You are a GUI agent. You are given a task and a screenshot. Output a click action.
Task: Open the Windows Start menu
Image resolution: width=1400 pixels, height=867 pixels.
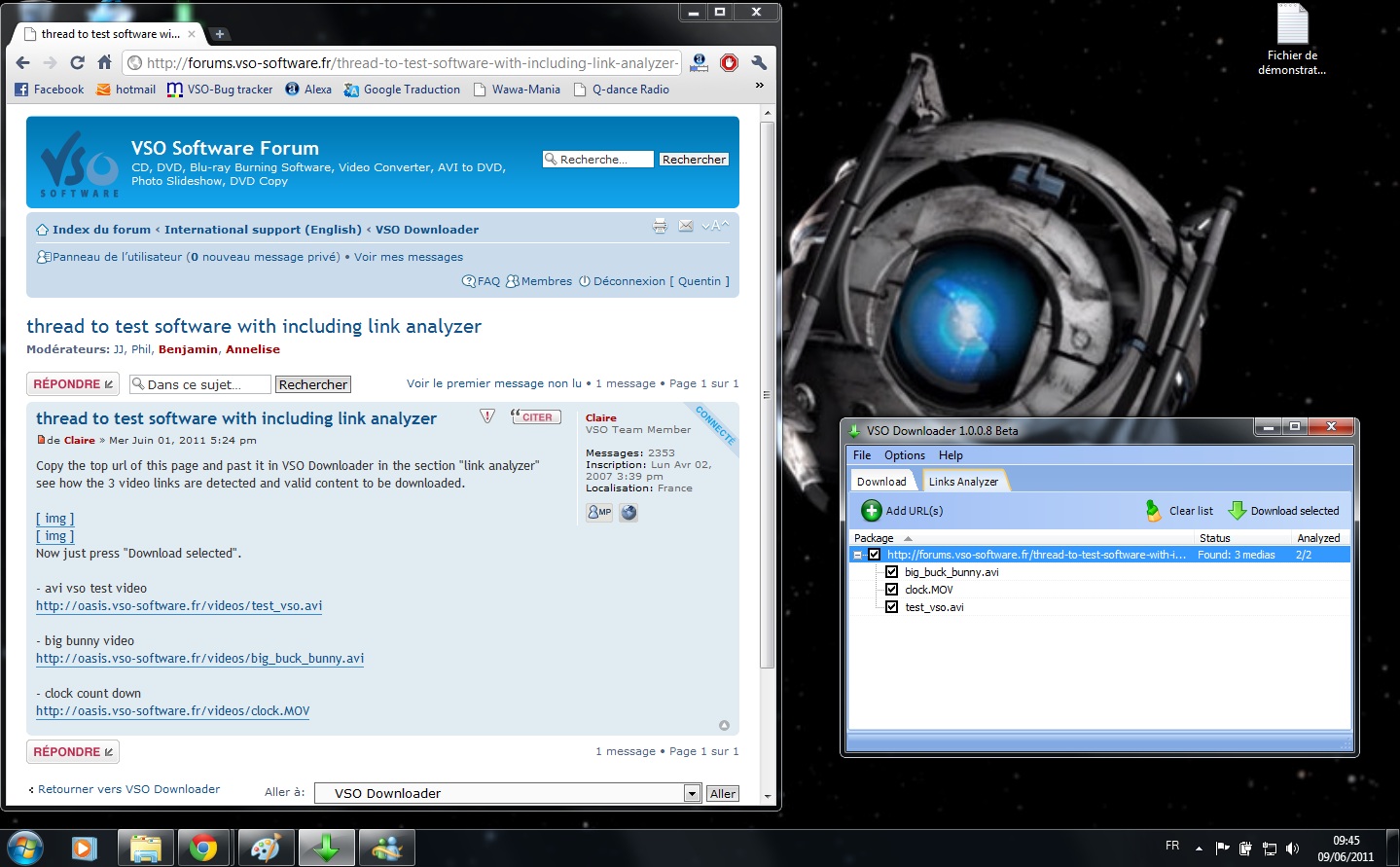[x=24, y=849]
